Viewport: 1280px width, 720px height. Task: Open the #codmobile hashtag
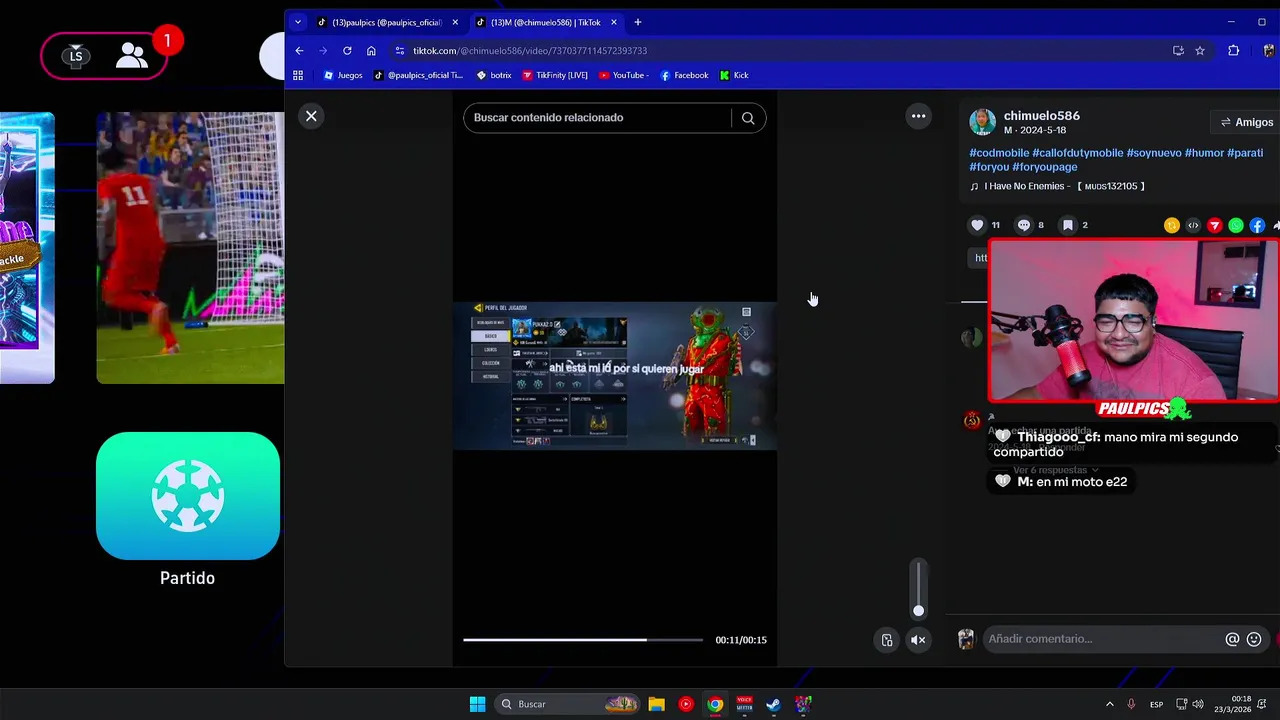tap(999, 153)
